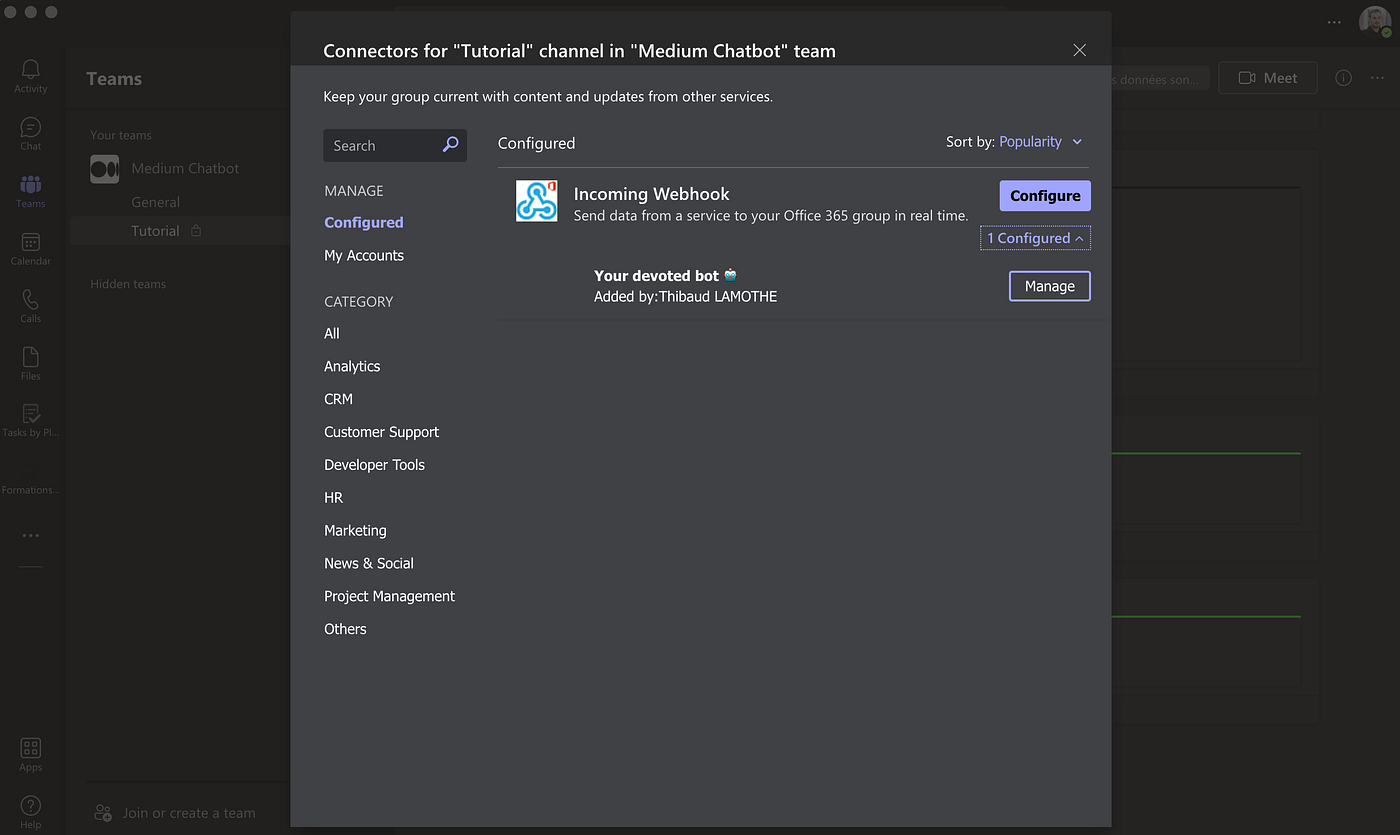The image size is (1400, 835).
Task: Click Added by:Thibaud LAMOTHE text
Action: [x=685, y=297]
